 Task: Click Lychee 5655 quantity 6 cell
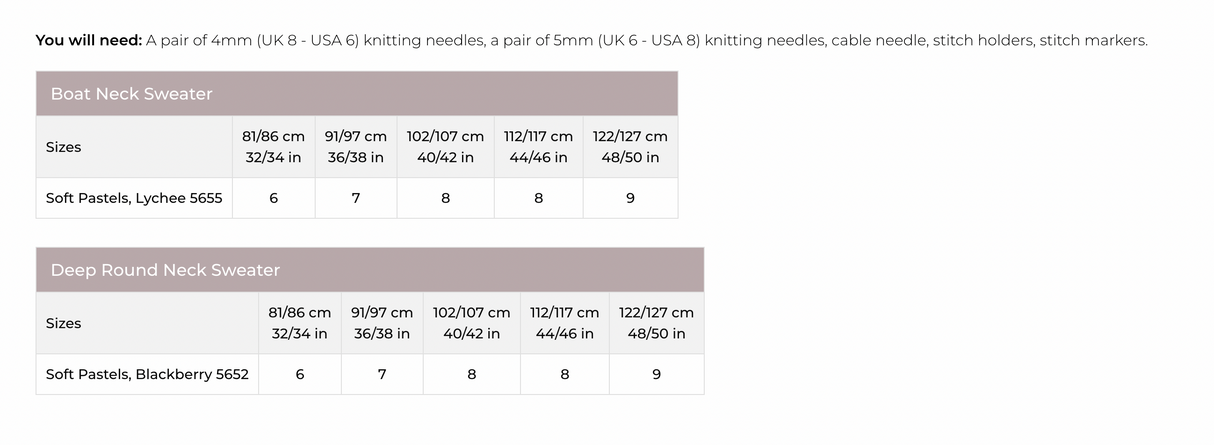[x=273, y=198]
